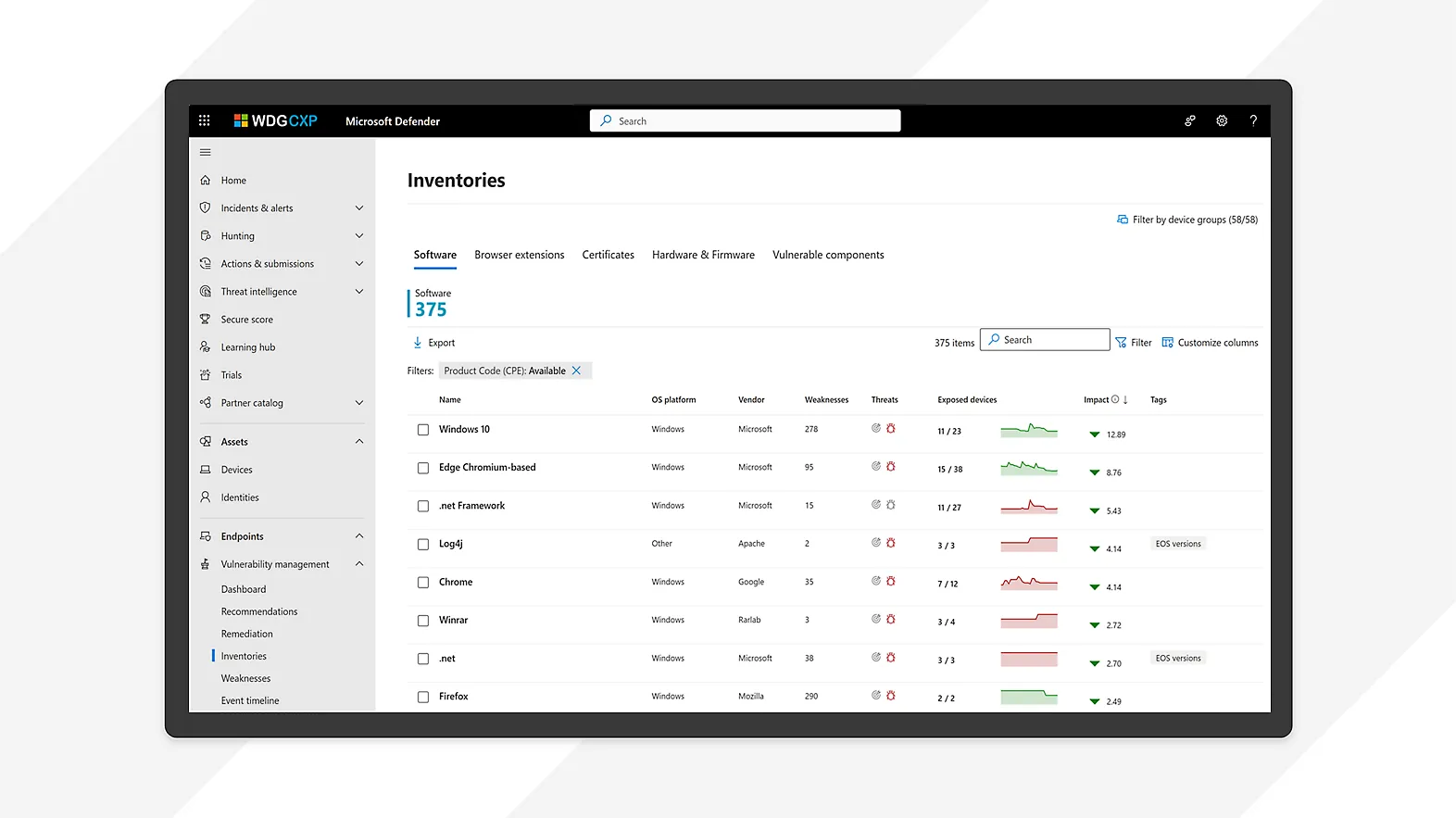
Task: Remove the Product Code (CPE) filter
Action: pyautogui.click(x=576, y=371)
